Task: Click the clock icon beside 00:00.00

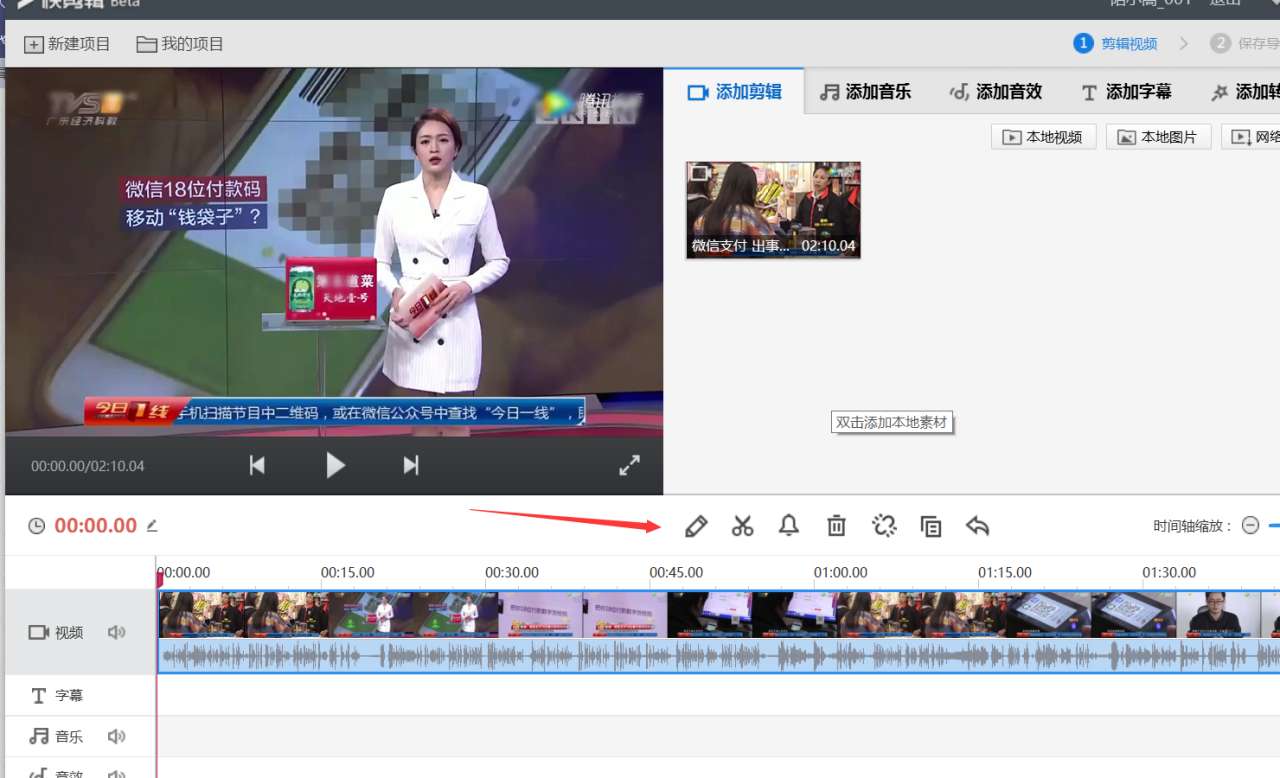Action: coord(37,526)
